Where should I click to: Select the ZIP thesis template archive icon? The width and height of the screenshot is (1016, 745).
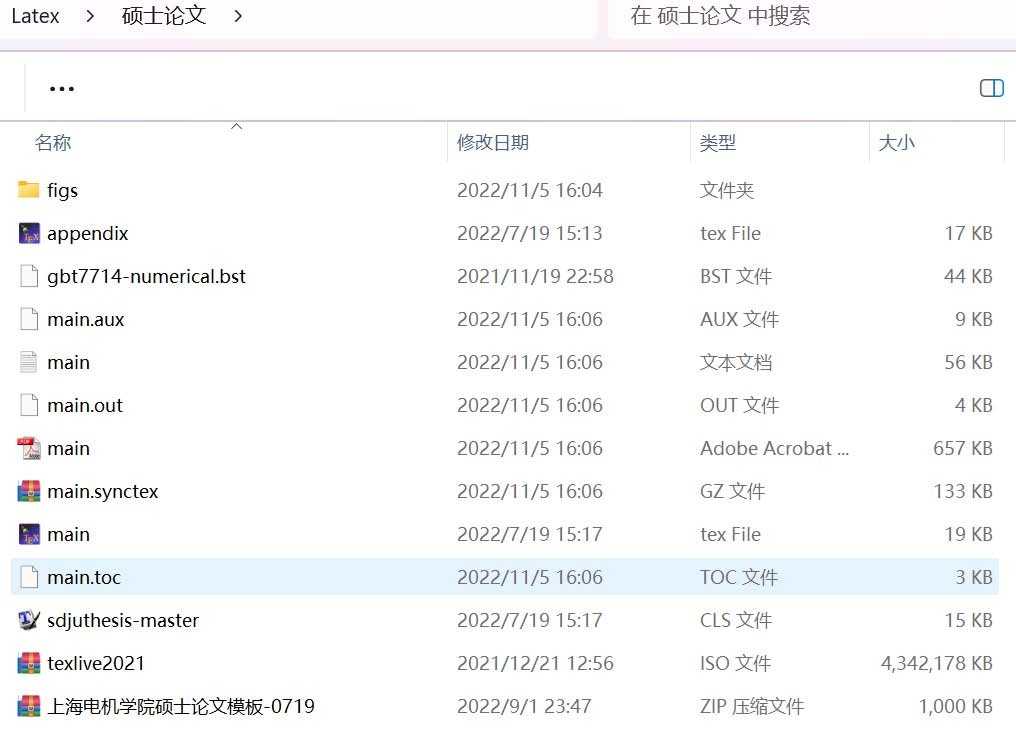[x=29, y=706]
